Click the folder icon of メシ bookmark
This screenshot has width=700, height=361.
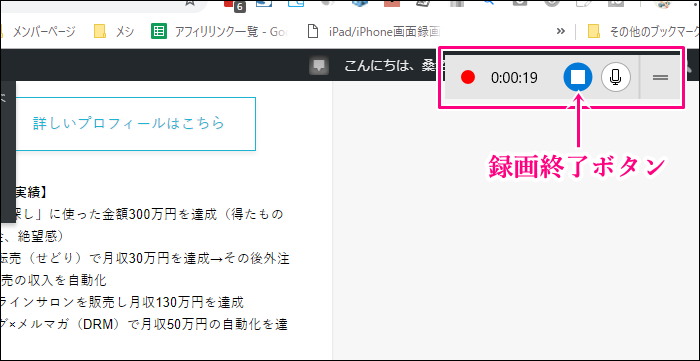100,31
